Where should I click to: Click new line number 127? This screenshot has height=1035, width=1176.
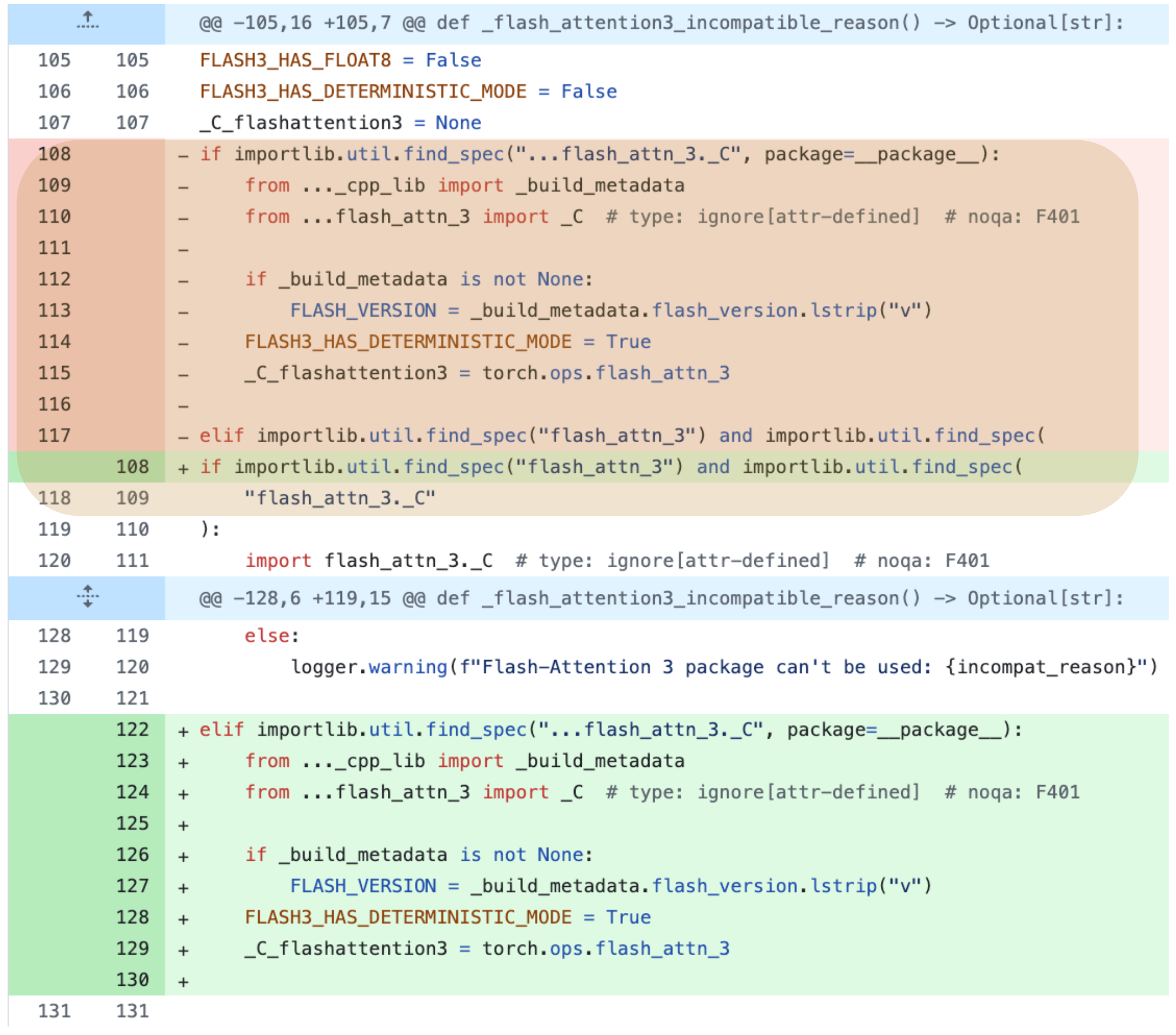coord(132,886)
